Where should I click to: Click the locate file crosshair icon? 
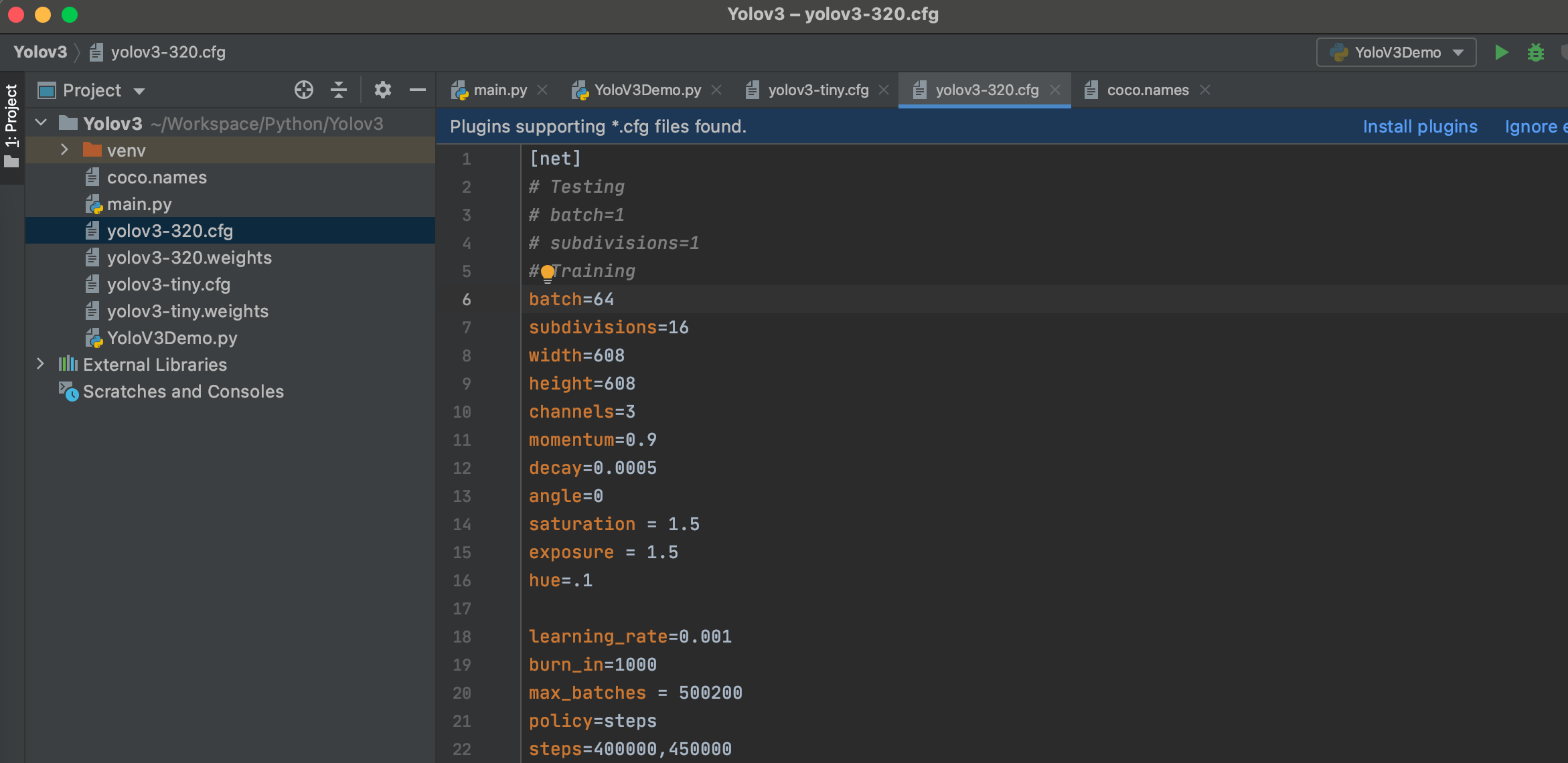click(304, 90)
